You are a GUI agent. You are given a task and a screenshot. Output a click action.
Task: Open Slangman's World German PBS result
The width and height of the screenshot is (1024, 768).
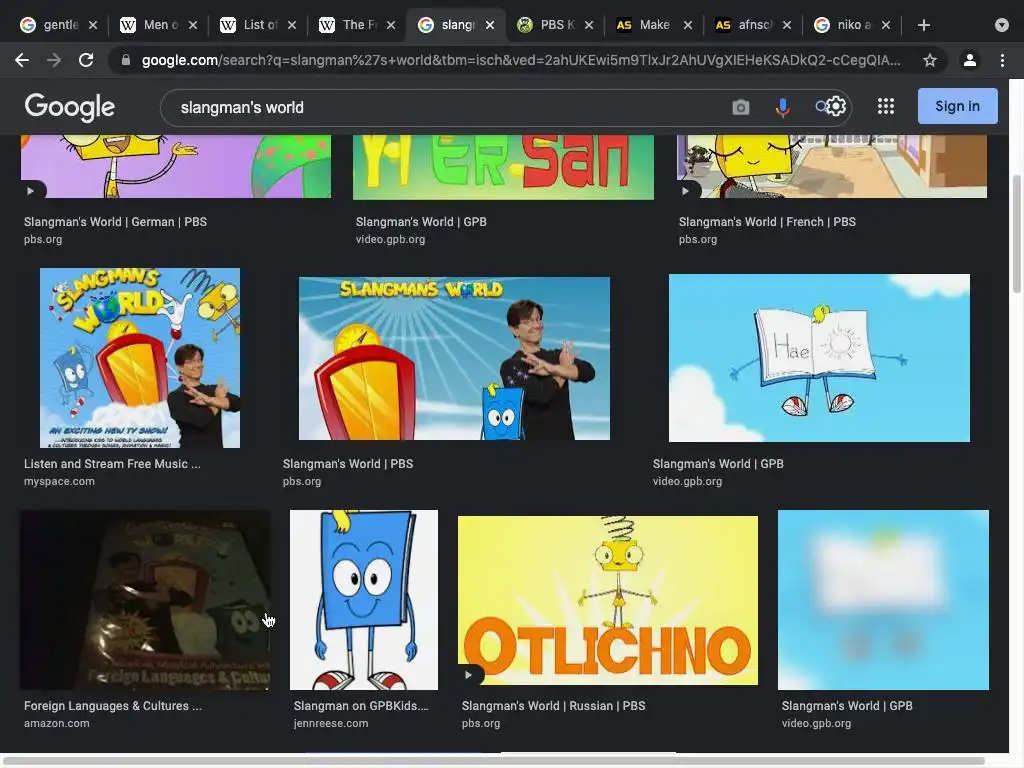(116, 222)
